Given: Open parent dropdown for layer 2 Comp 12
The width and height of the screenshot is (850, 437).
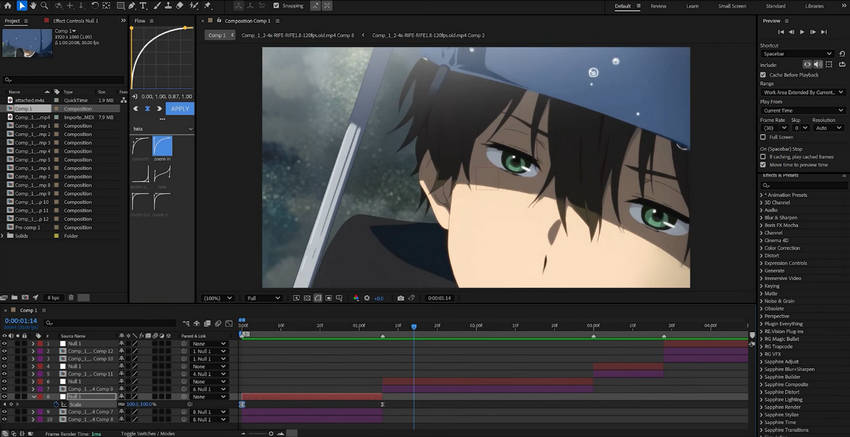Looking at the screenshot, I should (x=210, y=351).
